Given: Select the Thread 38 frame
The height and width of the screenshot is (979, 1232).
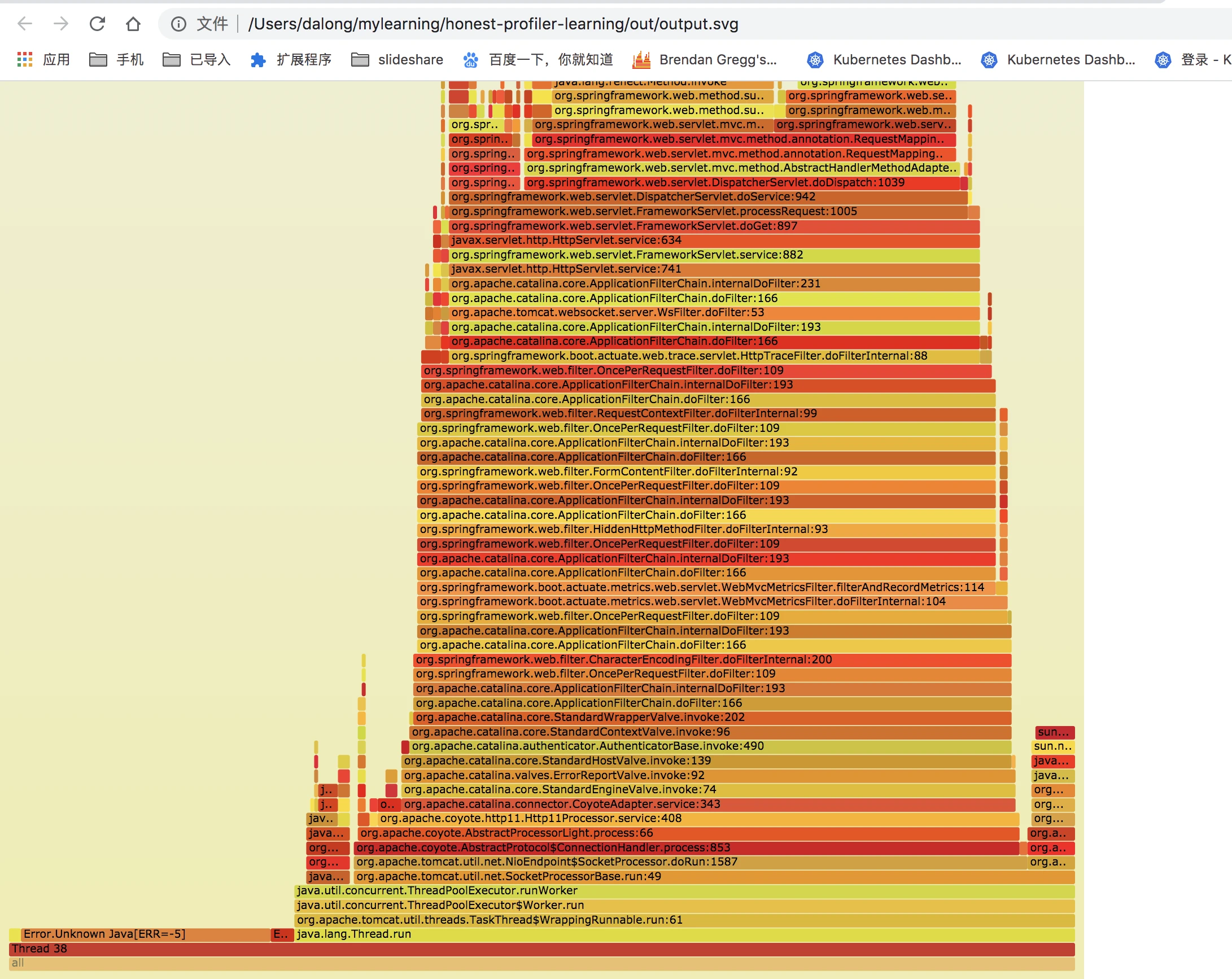Looking at the screenshot, I should pos(541,949).
